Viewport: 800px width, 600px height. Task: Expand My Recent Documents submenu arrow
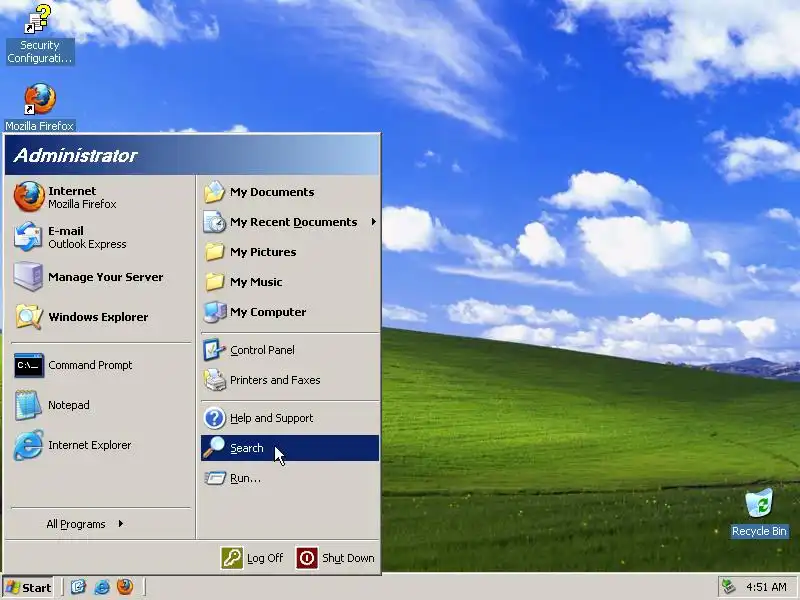(373, 222)
